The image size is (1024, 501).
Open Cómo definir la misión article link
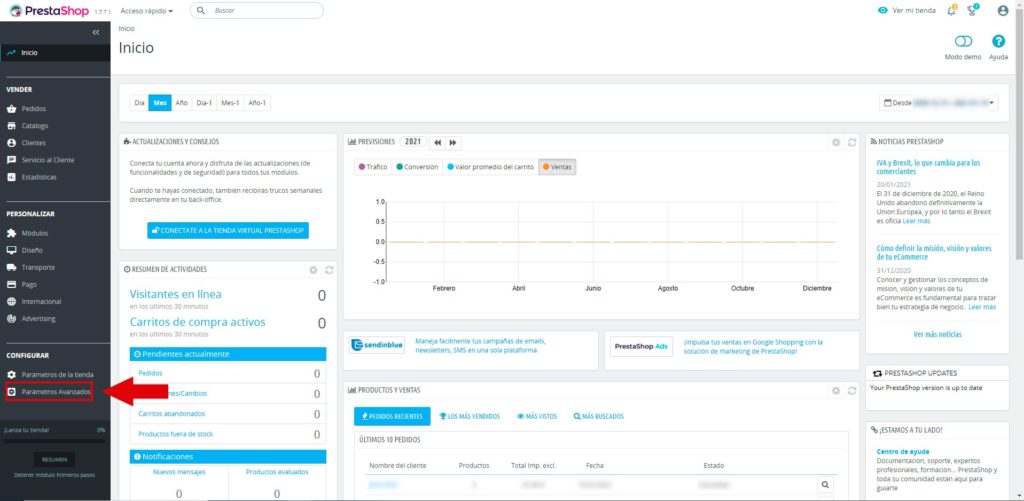pos(934,253)
